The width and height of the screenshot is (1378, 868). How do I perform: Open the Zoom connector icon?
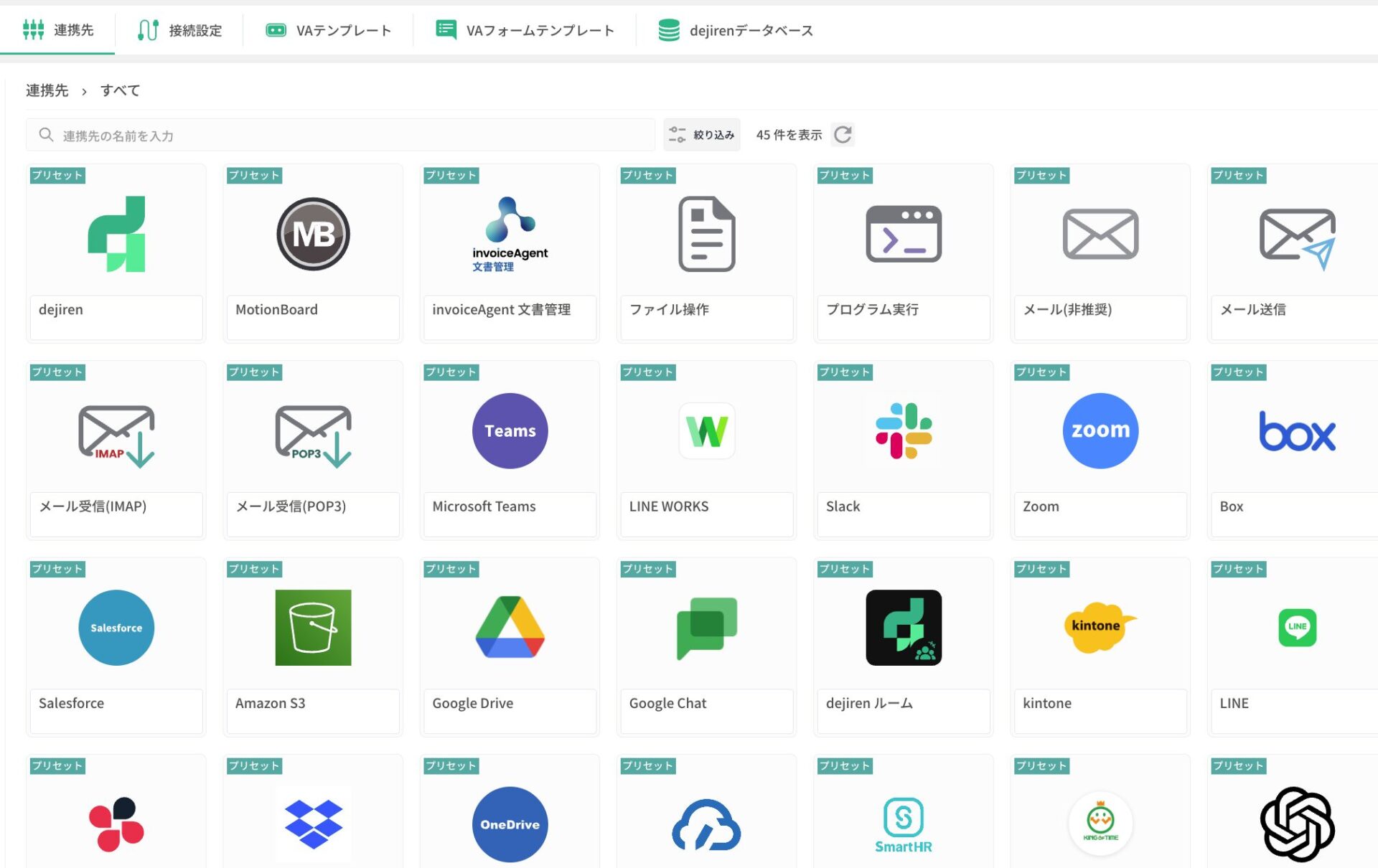(1100, 430)
